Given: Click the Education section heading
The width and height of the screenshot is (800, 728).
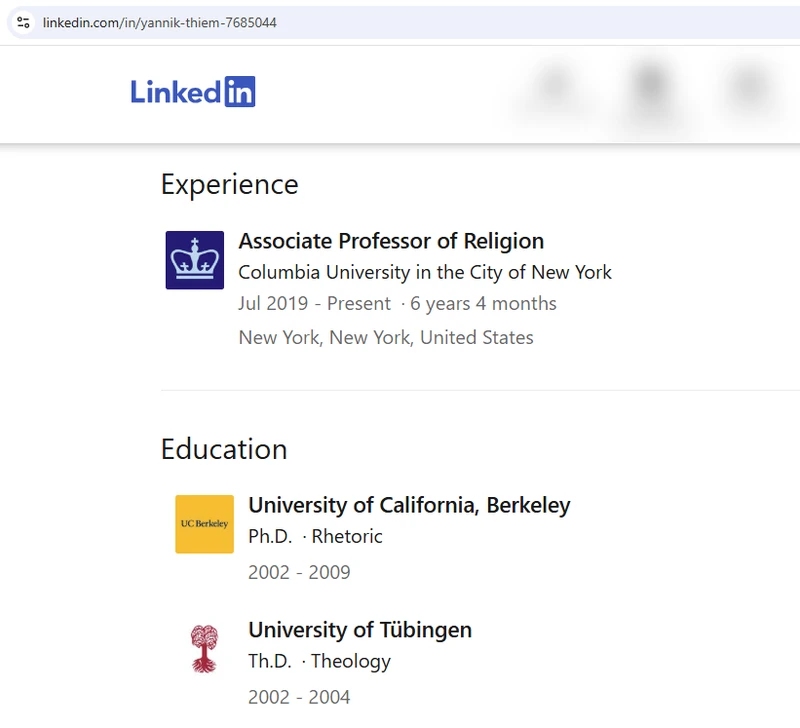Looking at the screenshot, I should pyautogui.click(x=224, y=449).
